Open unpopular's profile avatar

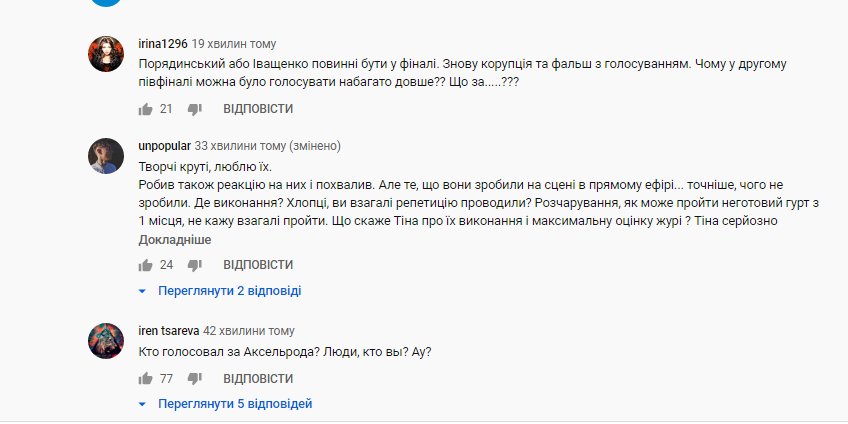click(x=106, y=155)
